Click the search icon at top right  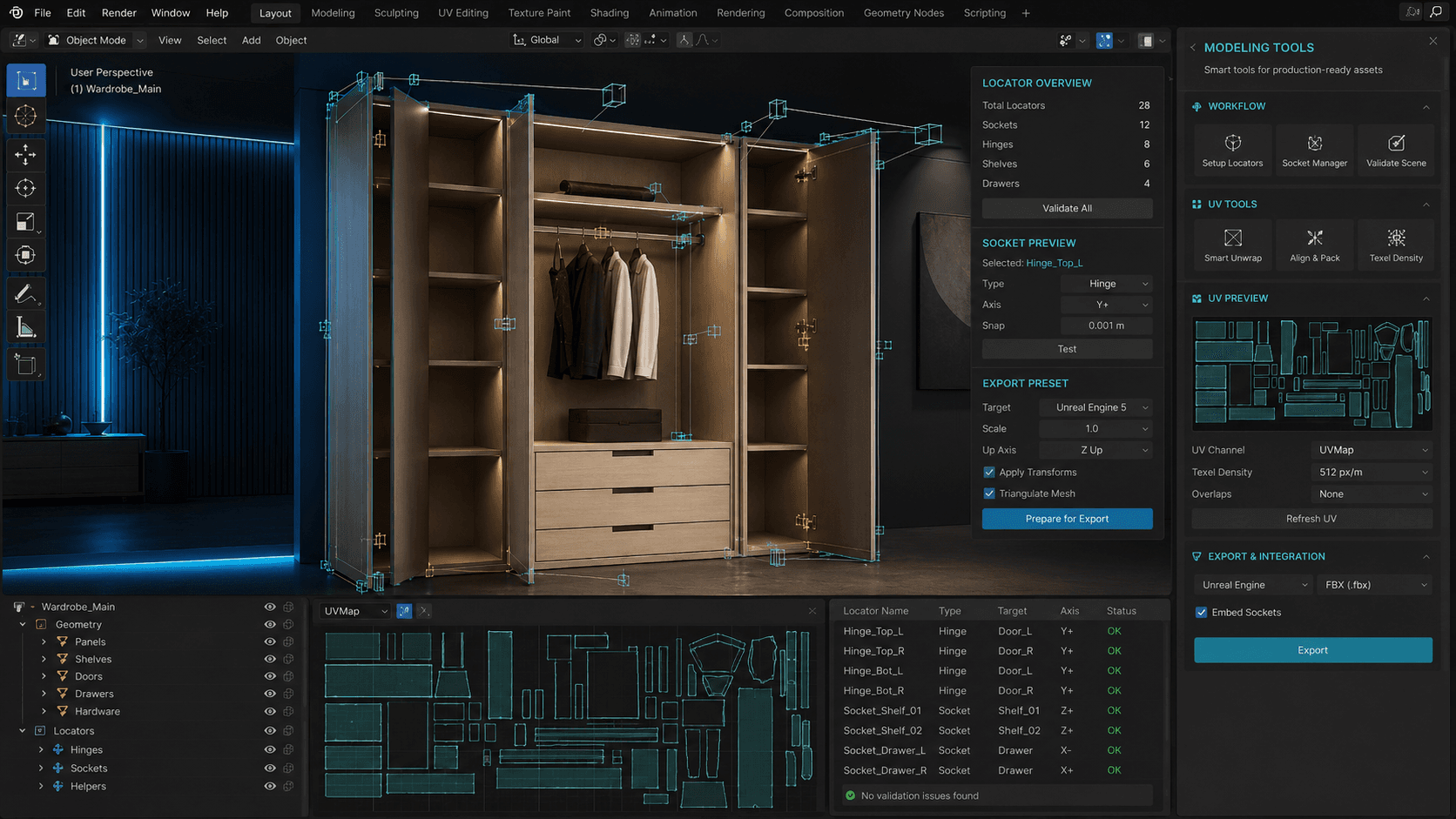pos(1436,12)
